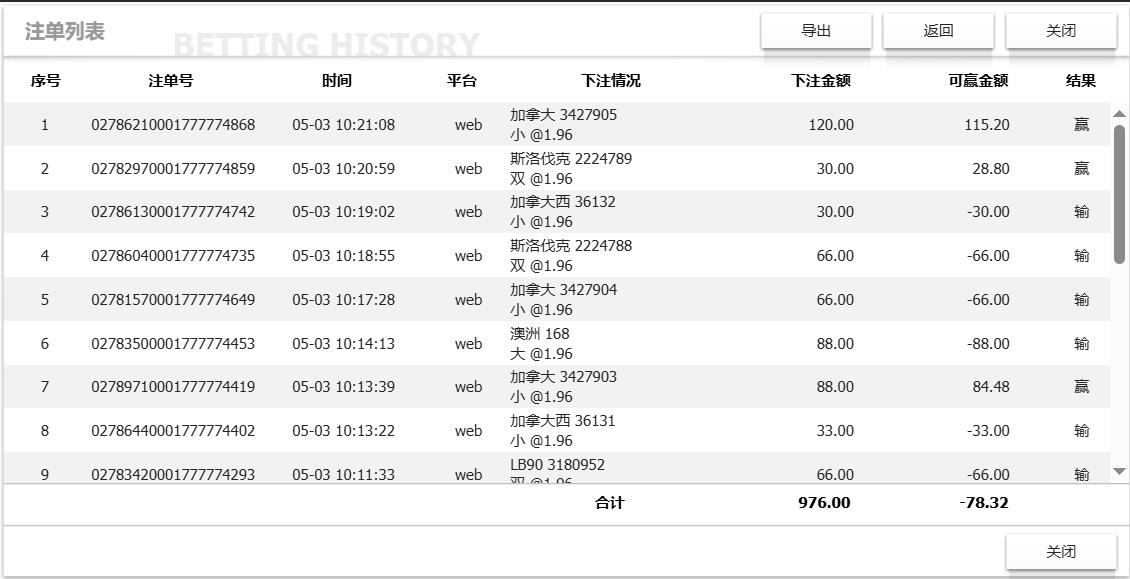1130x579 pixels.
Task: Click the 返回 back button
Action: pos(938,30)
